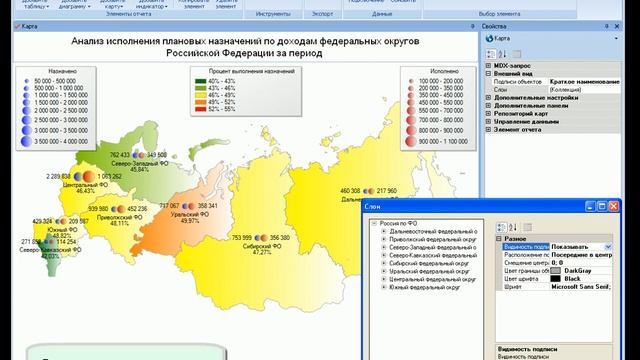Click the Black font color swatch
Screen dimensions: 640x360
tap(556, 279)
